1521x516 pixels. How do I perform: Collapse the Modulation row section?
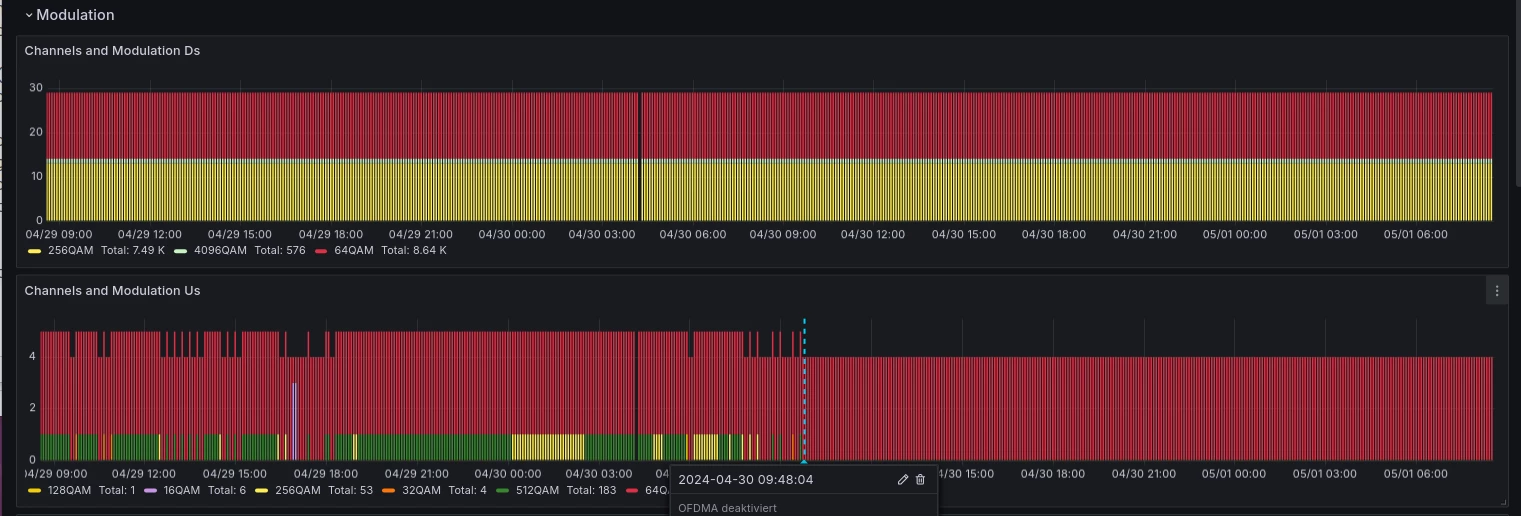coord(29,15)
